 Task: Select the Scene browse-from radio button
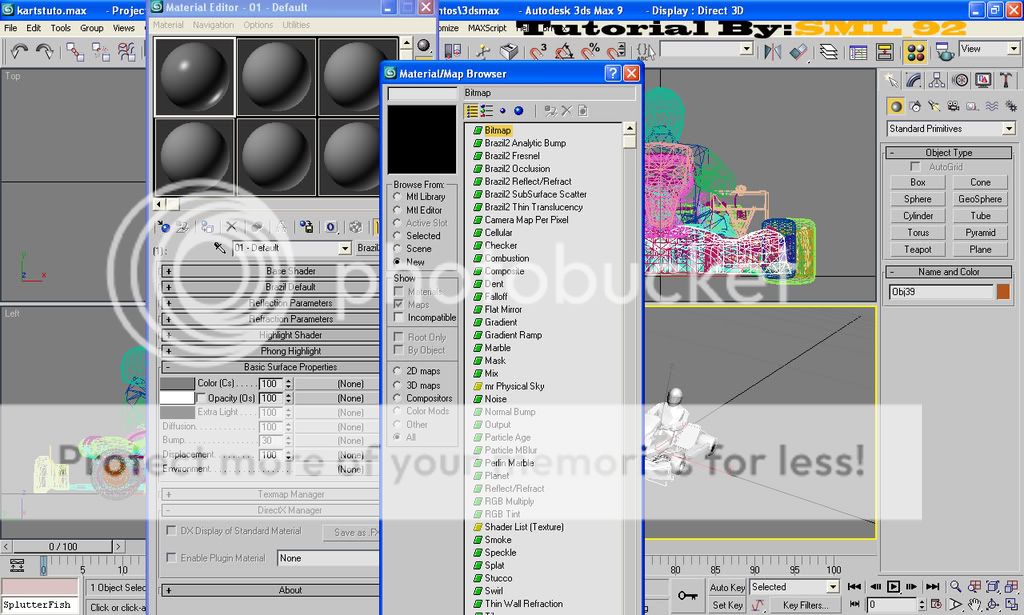pos(397,248)
